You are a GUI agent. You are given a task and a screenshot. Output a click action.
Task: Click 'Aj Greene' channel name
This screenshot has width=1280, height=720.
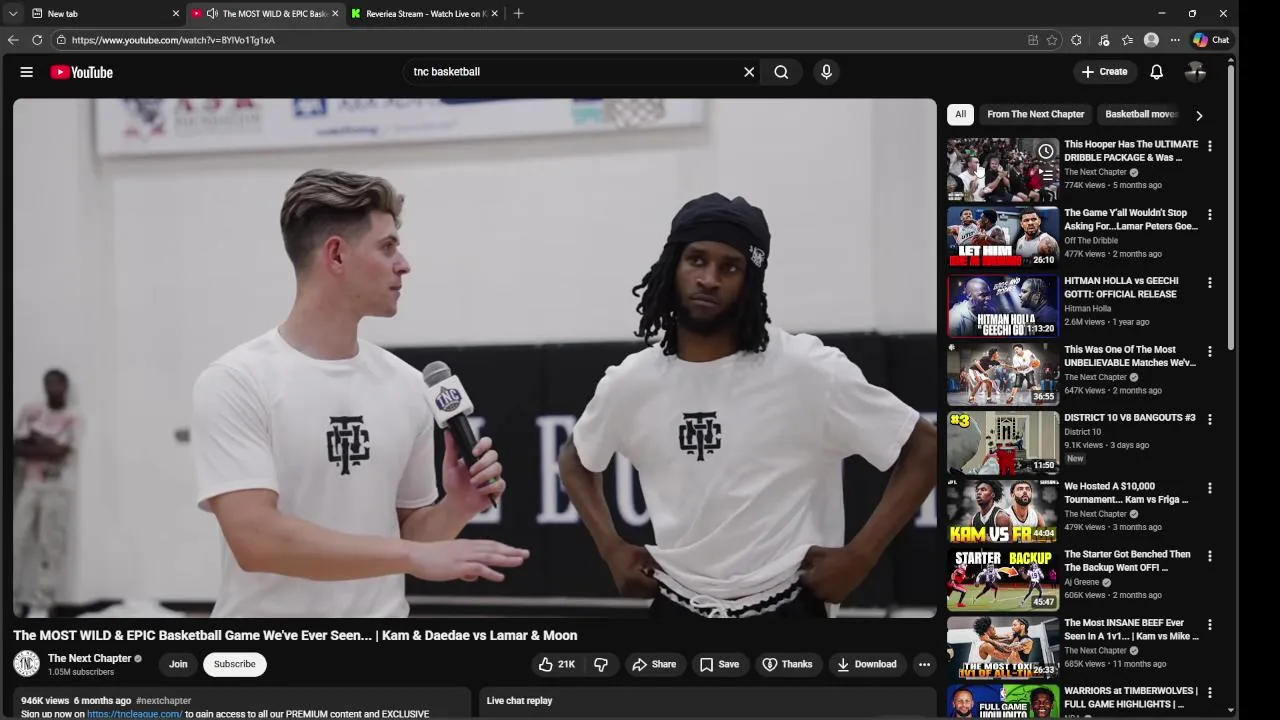1081,582
